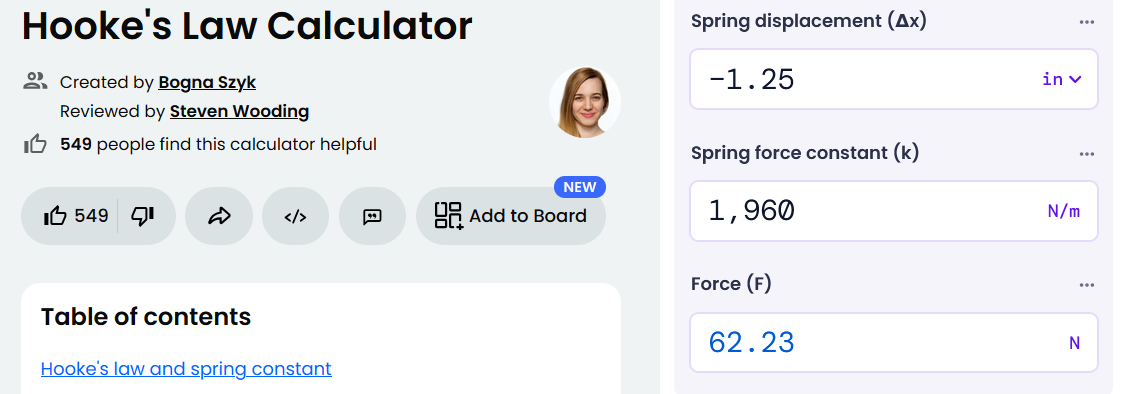Change the N/m unit selector
The image size is (1128, 394).
(1064, 211)
